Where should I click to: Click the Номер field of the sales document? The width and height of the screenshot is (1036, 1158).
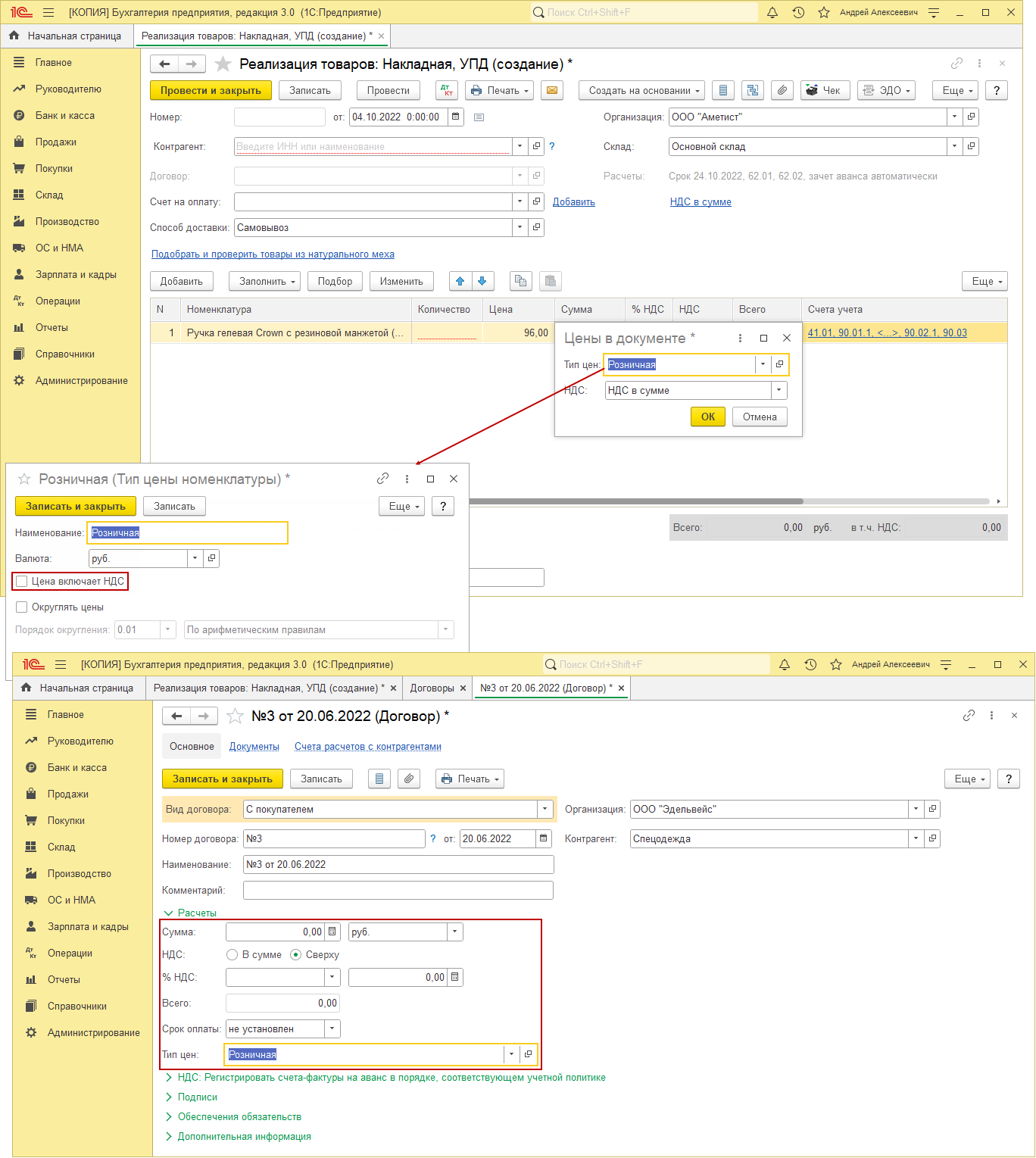point(279,117)
